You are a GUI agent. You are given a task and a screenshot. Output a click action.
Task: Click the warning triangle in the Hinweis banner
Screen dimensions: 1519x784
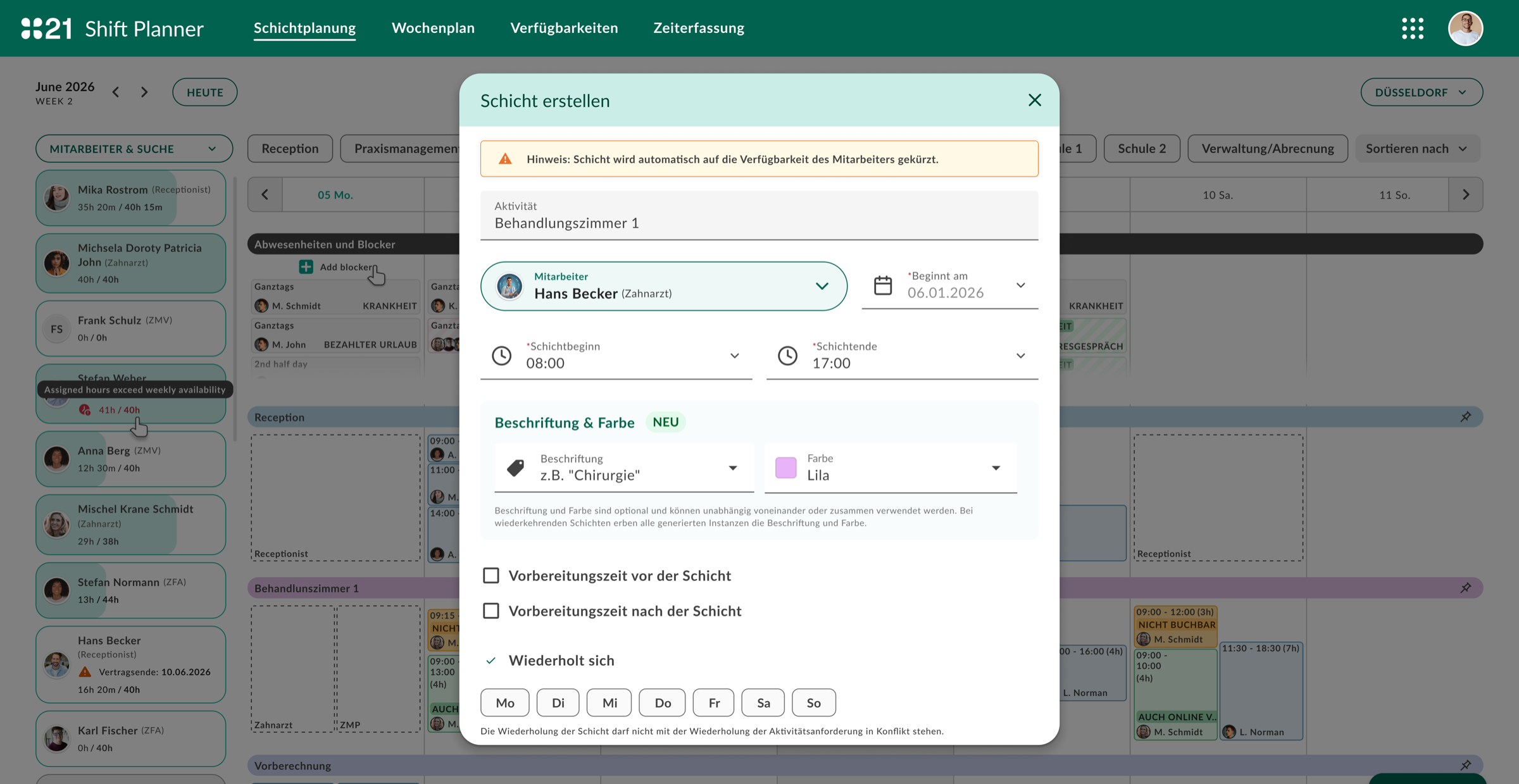tap(505, 159)
